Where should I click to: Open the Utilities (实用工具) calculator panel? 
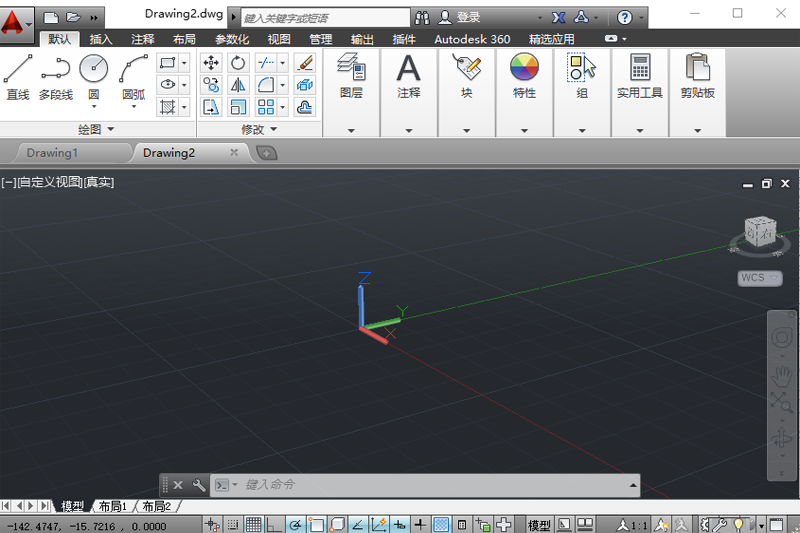click(640, 75)
